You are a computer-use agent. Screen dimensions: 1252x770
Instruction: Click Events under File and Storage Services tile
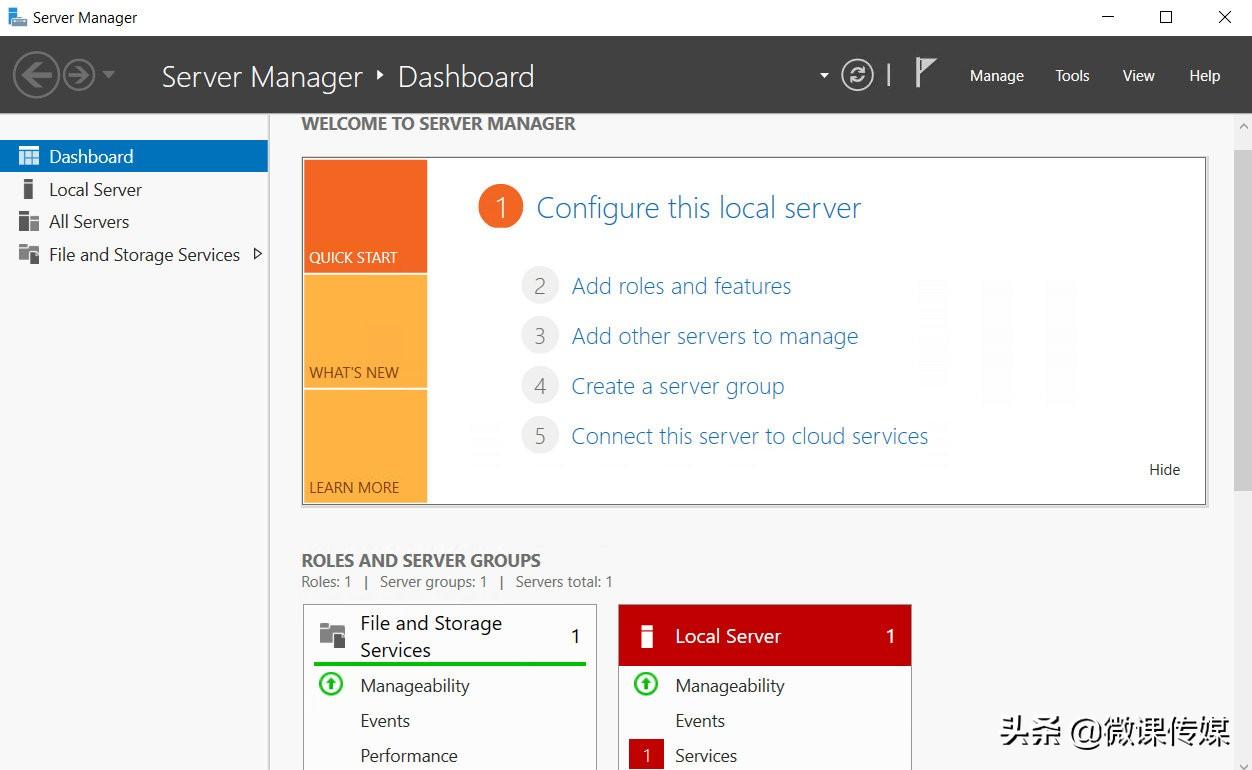(385, 720)
